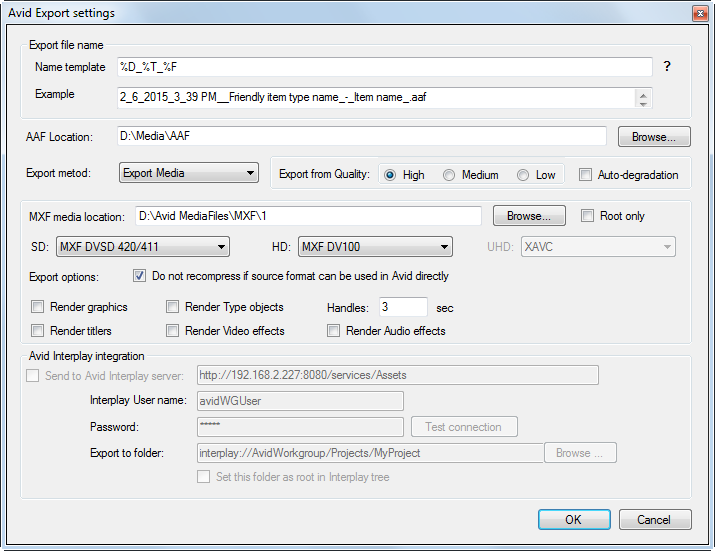The height and width of the screenshot is (551, 715).
Task: Click the Example field up arrow
Action: pos(643,94)
